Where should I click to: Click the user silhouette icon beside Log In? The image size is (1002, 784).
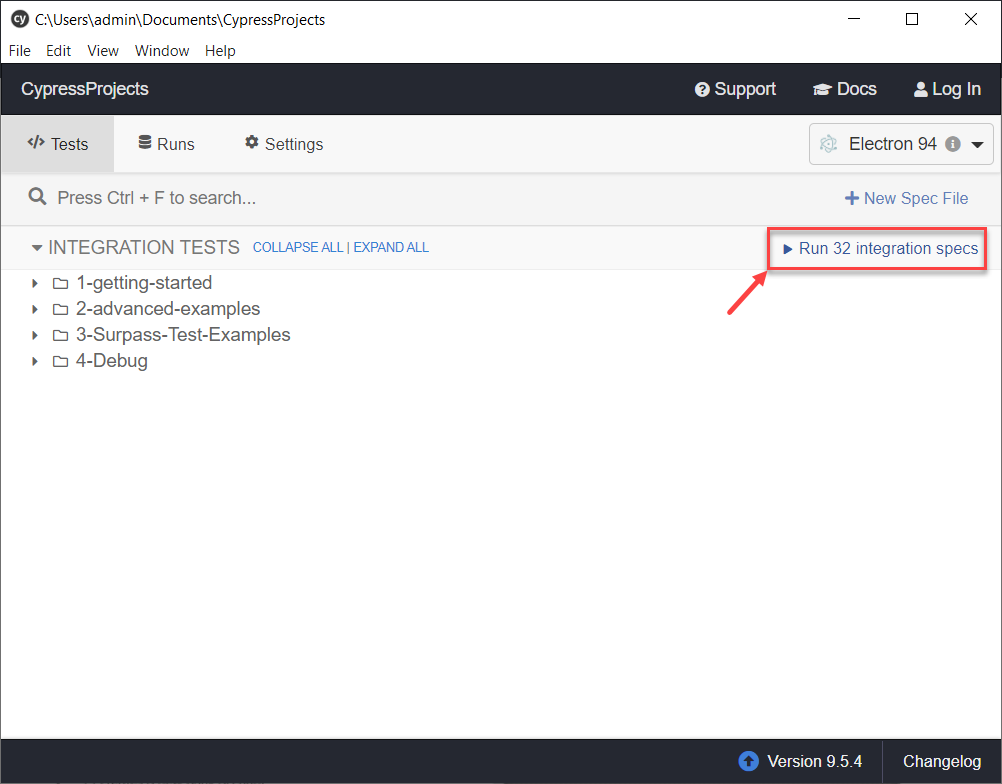point(920,89)
